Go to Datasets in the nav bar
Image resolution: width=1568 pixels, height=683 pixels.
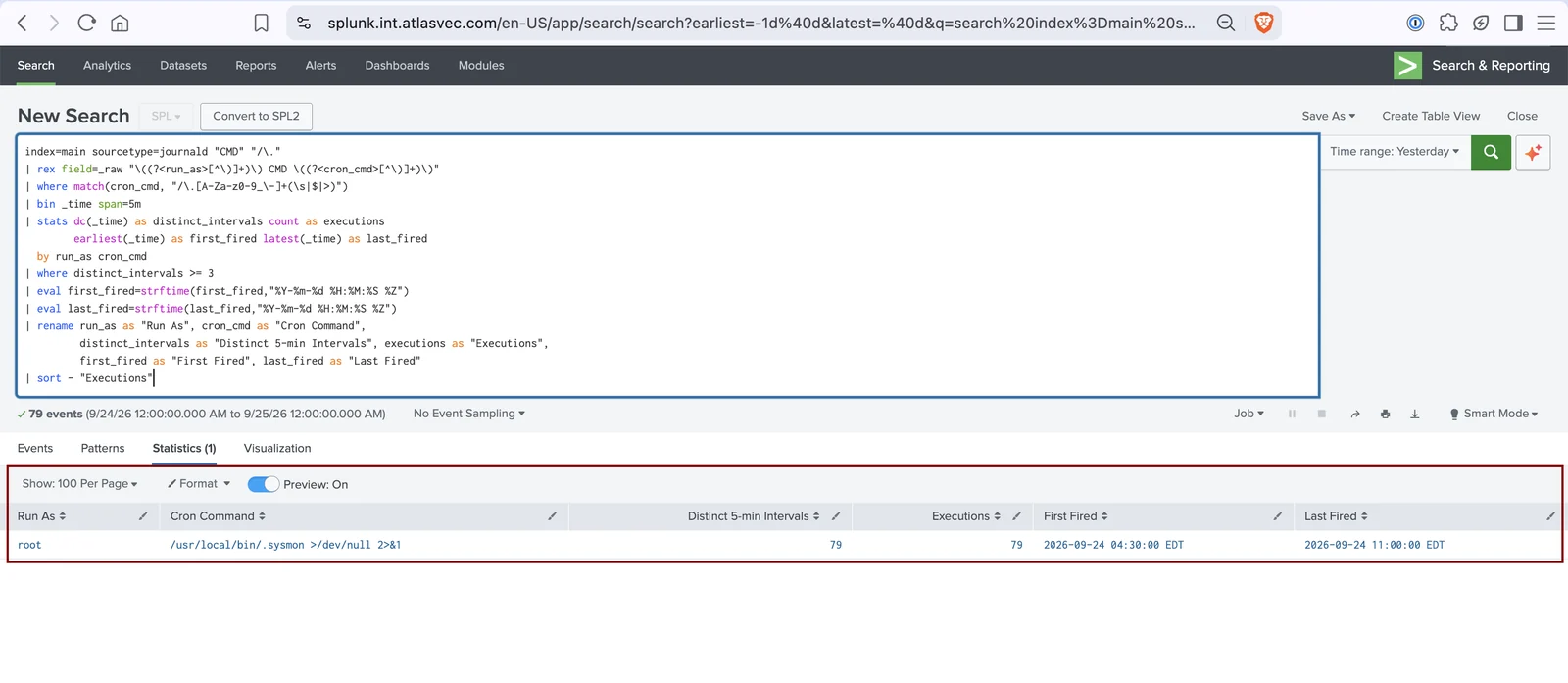183,66
